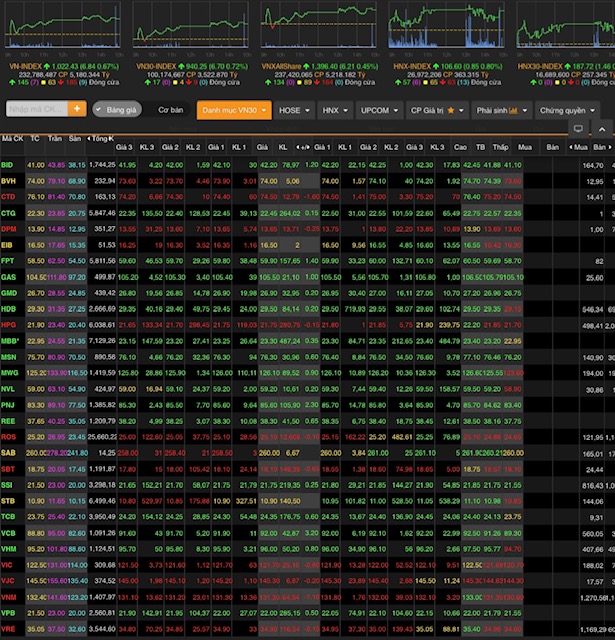This screenshot has width=615, height=640.
Task: Expand the HOSE exchange dropdown
Action: click(x=294, y=109)
